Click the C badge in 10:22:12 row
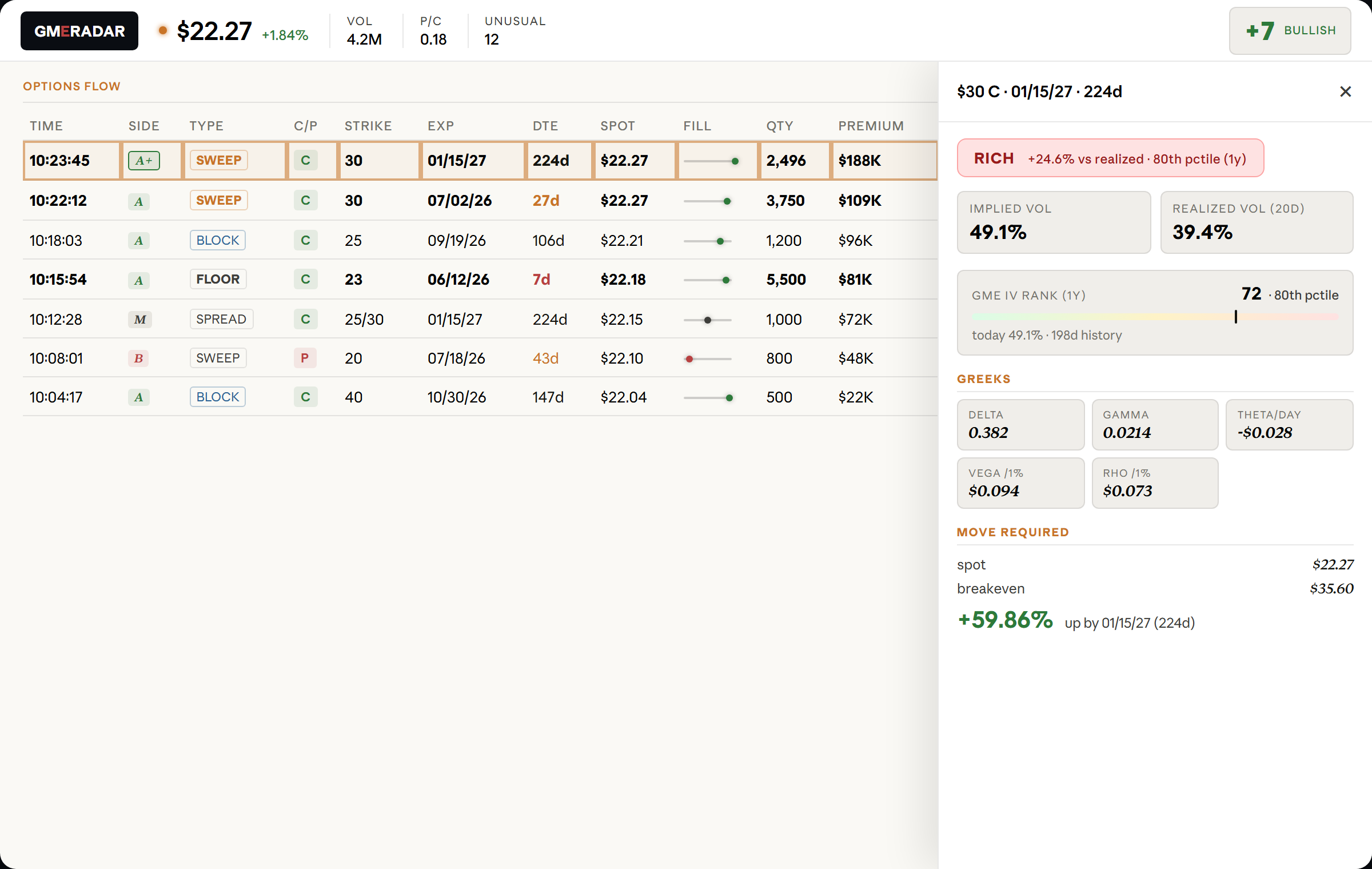The height and width of the screenshot is (869, 1372). [x=305, y=201]
